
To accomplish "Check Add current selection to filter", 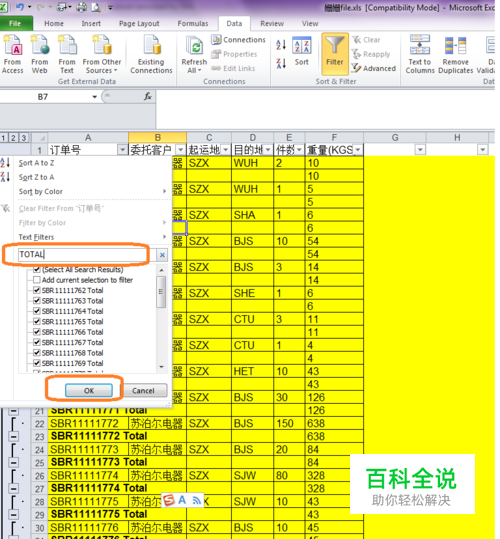I will [x=37, y=280].
